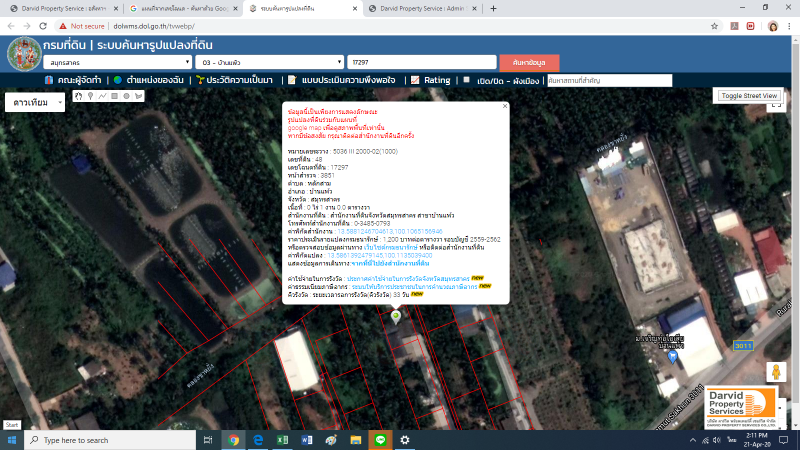This screenshot has height=450, width=800.
Task: Switch to the Darvid Property Service Admin tab
Action: tap(429, 8)
